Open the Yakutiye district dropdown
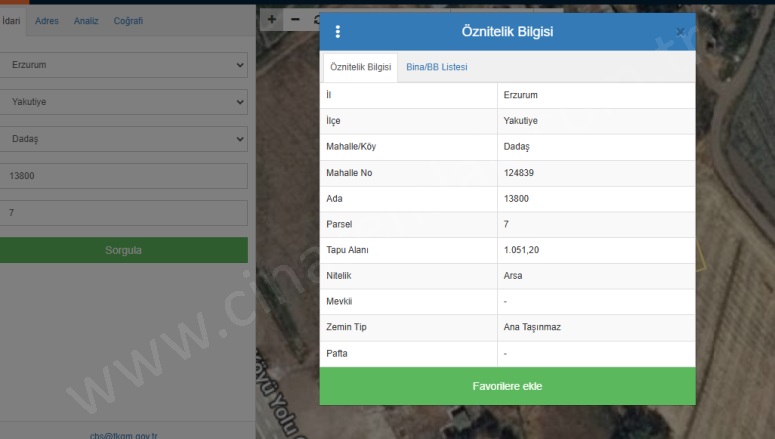Screen dimensions: 775x439 [x=123, y=102]
